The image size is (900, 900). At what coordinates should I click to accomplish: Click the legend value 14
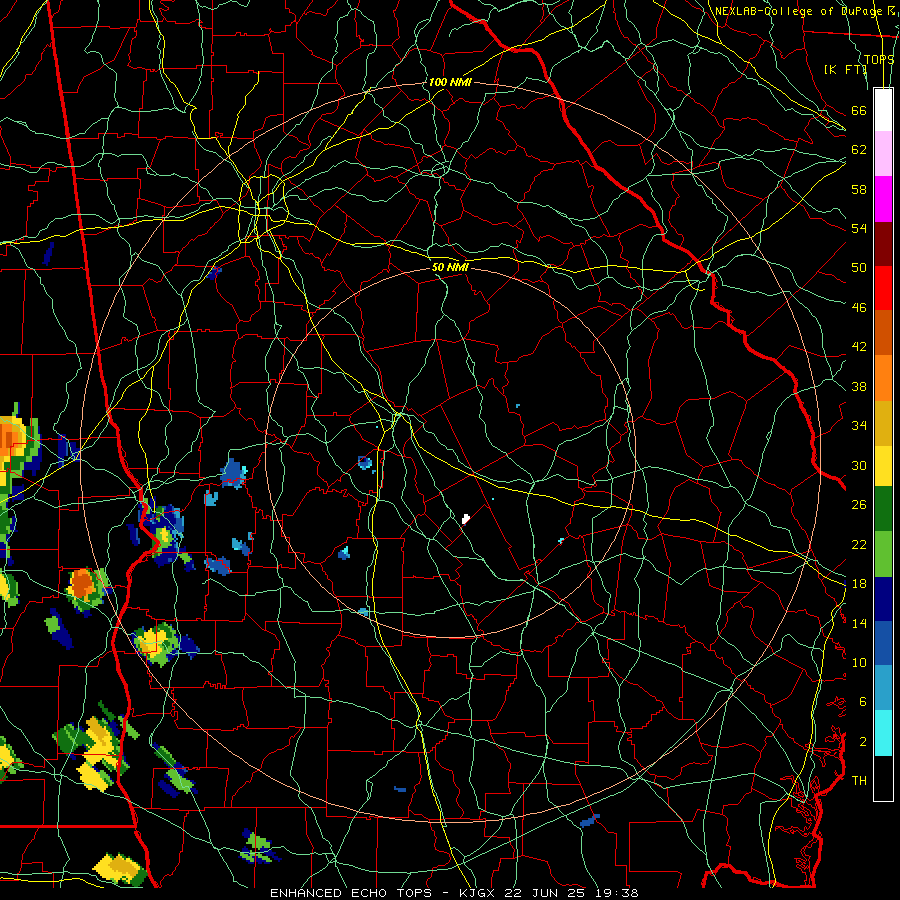[859, 623]
